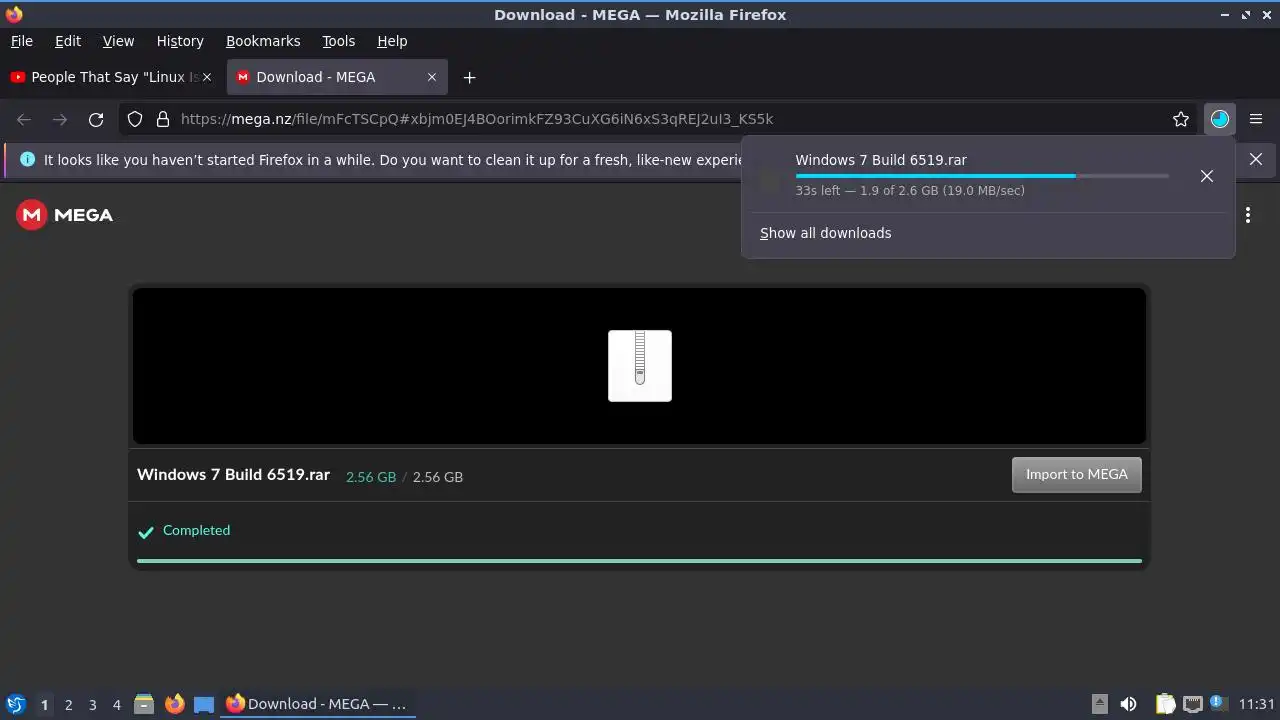Open the Bookmarks menu
The height and width of the screenshot is (720, 1280).
(x=263, y=41)
